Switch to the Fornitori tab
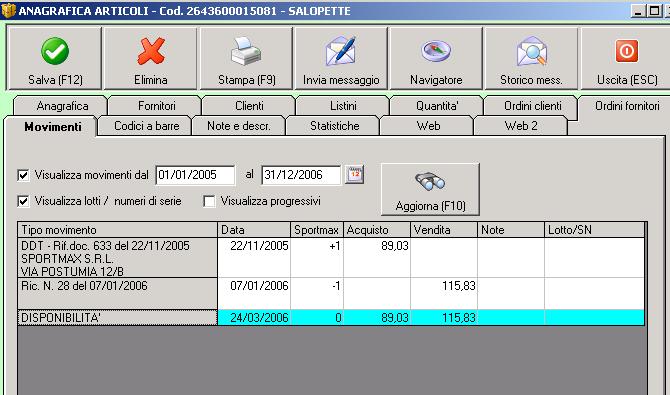Image resolution: width=670 pixels, height=395 pixels. pos(156,106)
